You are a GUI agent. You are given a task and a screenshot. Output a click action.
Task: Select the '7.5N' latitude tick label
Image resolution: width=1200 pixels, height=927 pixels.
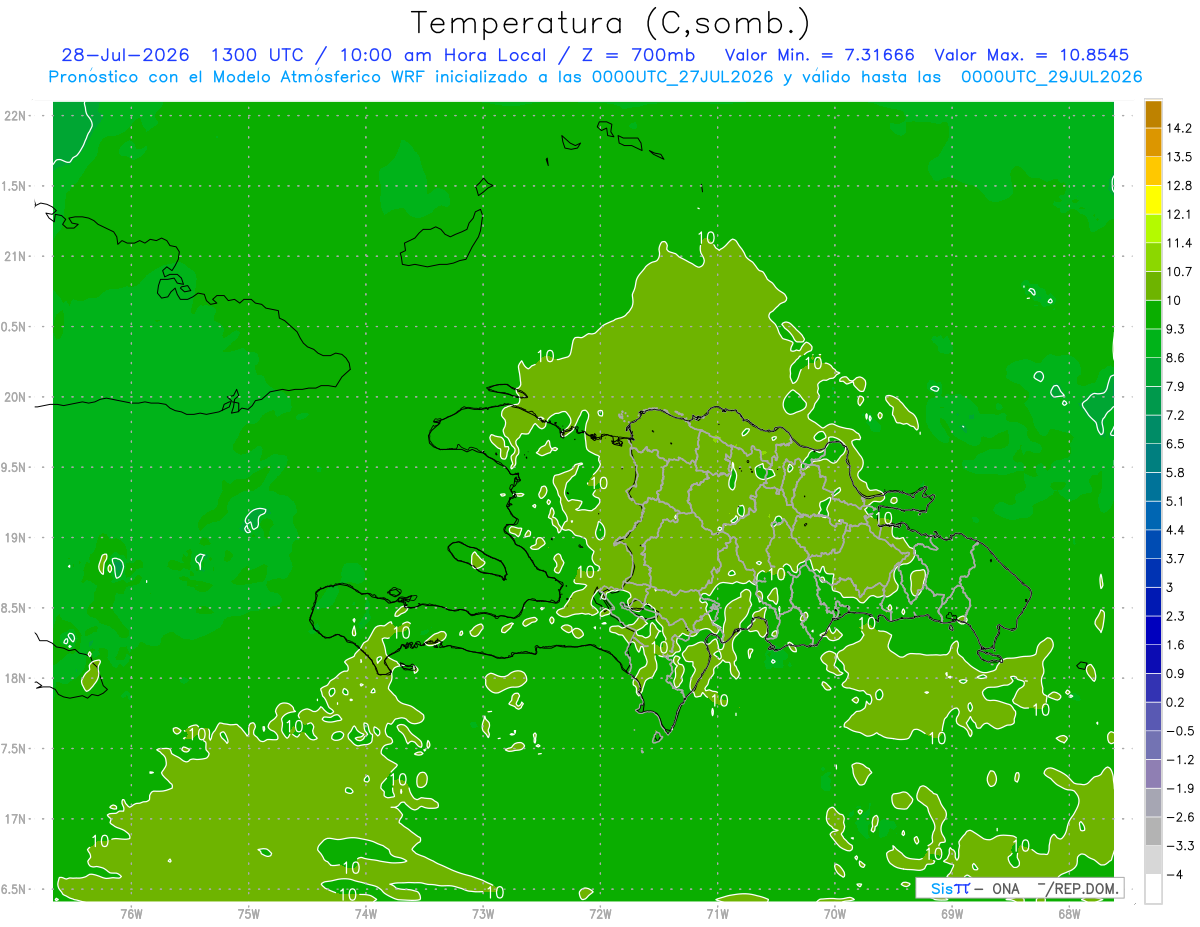coord(13,750)
